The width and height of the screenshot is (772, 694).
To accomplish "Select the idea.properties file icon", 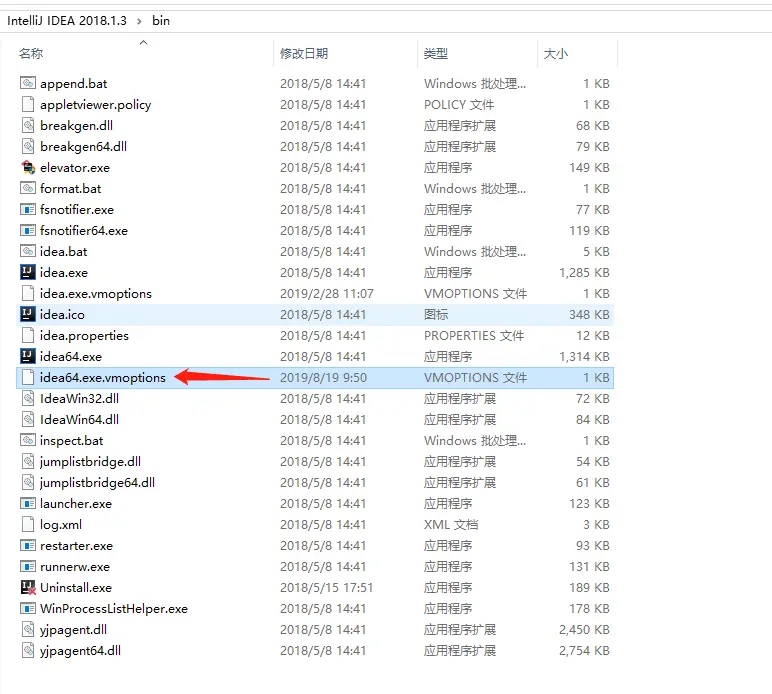I will pos(28,335).
